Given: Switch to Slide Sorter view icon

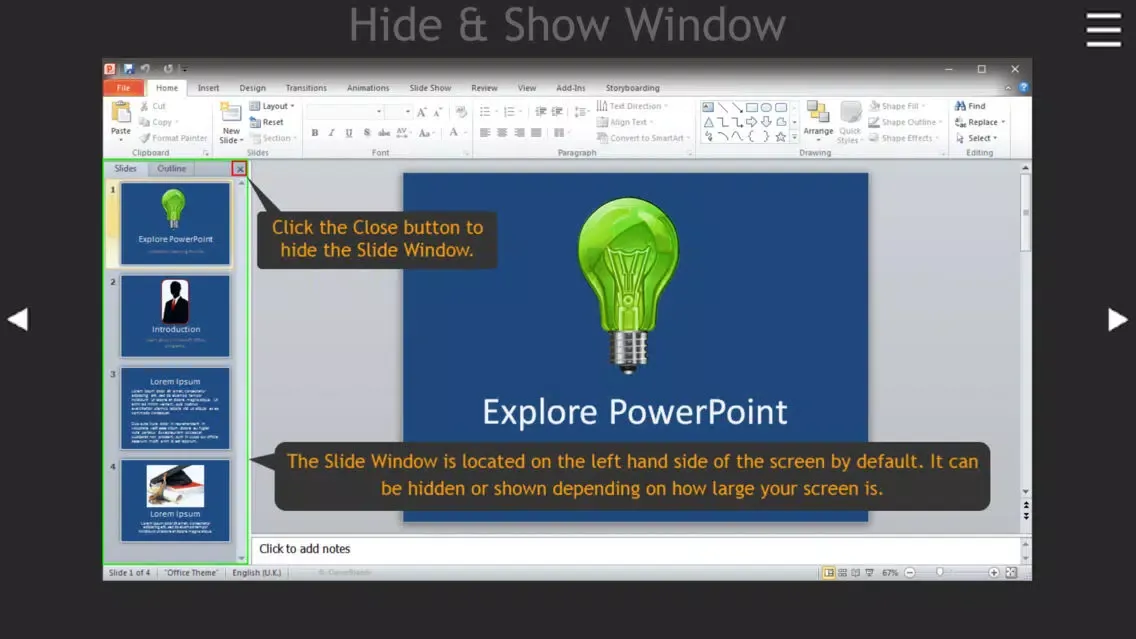Looking at the screenshot, I should (x=842, y=572).
